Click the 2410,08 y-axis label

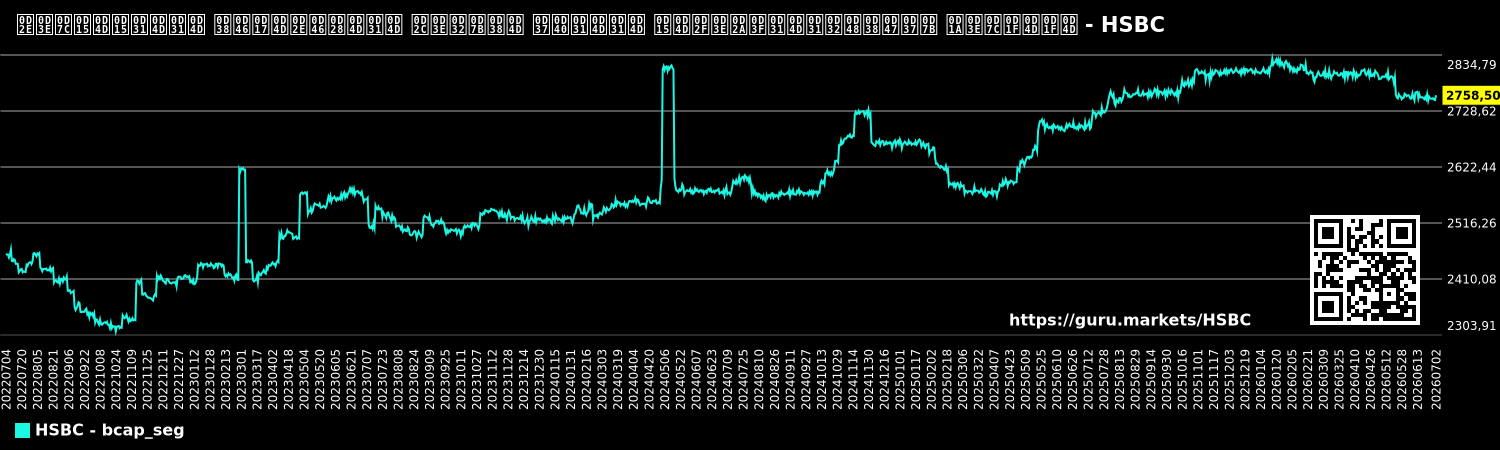(x=1471, y=279)
